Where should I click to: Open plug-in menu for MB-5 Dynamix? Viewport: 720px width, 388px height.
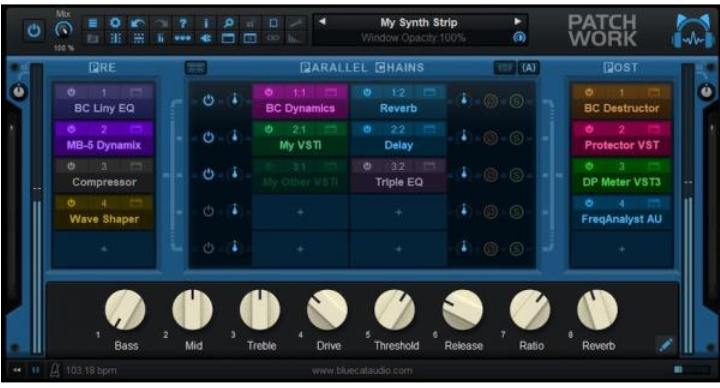pyautogui.click(x=104, y=146)
